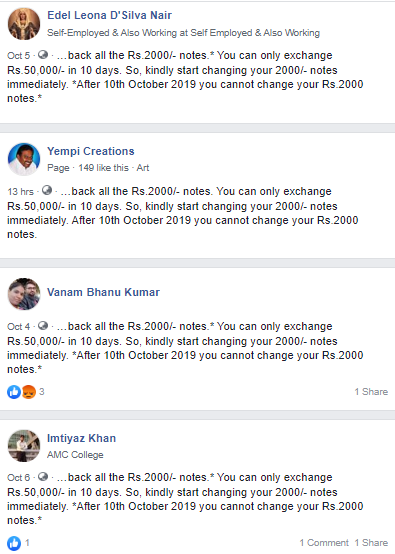Open Vanam Bhanu Kumar's profile
Screen dimensions: 395x554
(103, 292)
